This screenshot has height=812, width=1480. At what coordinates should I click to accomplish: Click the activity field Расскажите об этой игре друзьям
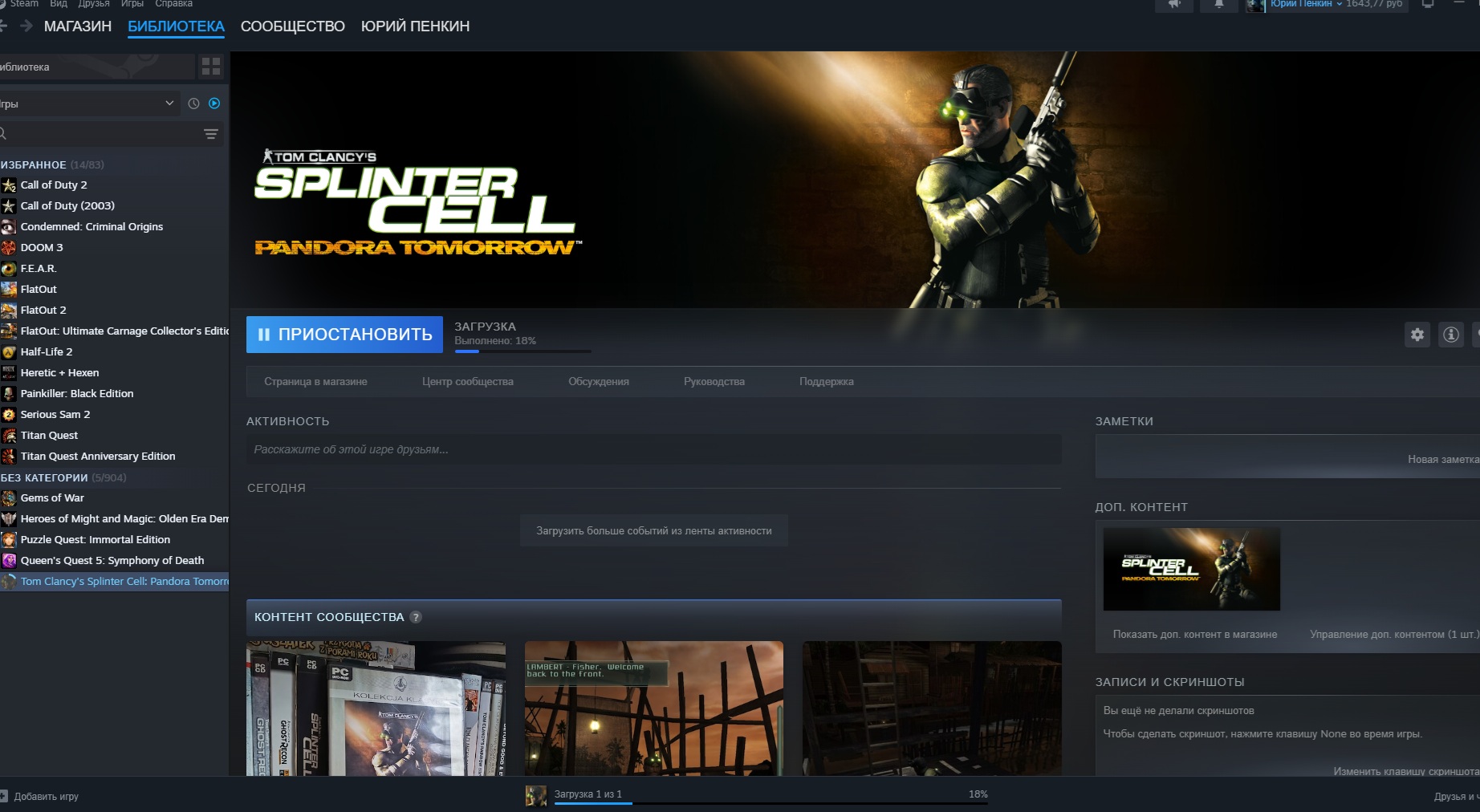click(x=654, y=449)
